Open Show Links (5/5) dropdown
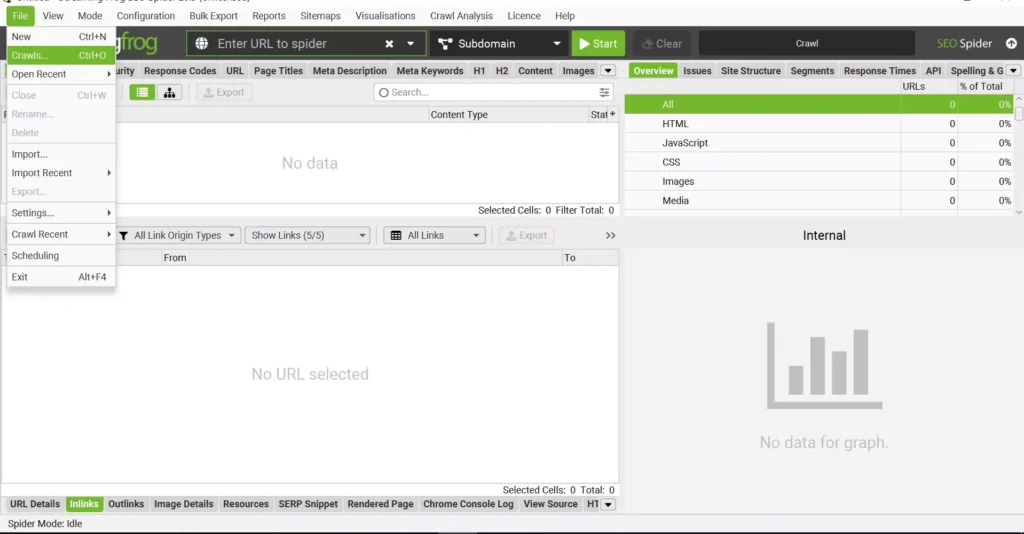1024x534 pixels. (x=308, y=236)
